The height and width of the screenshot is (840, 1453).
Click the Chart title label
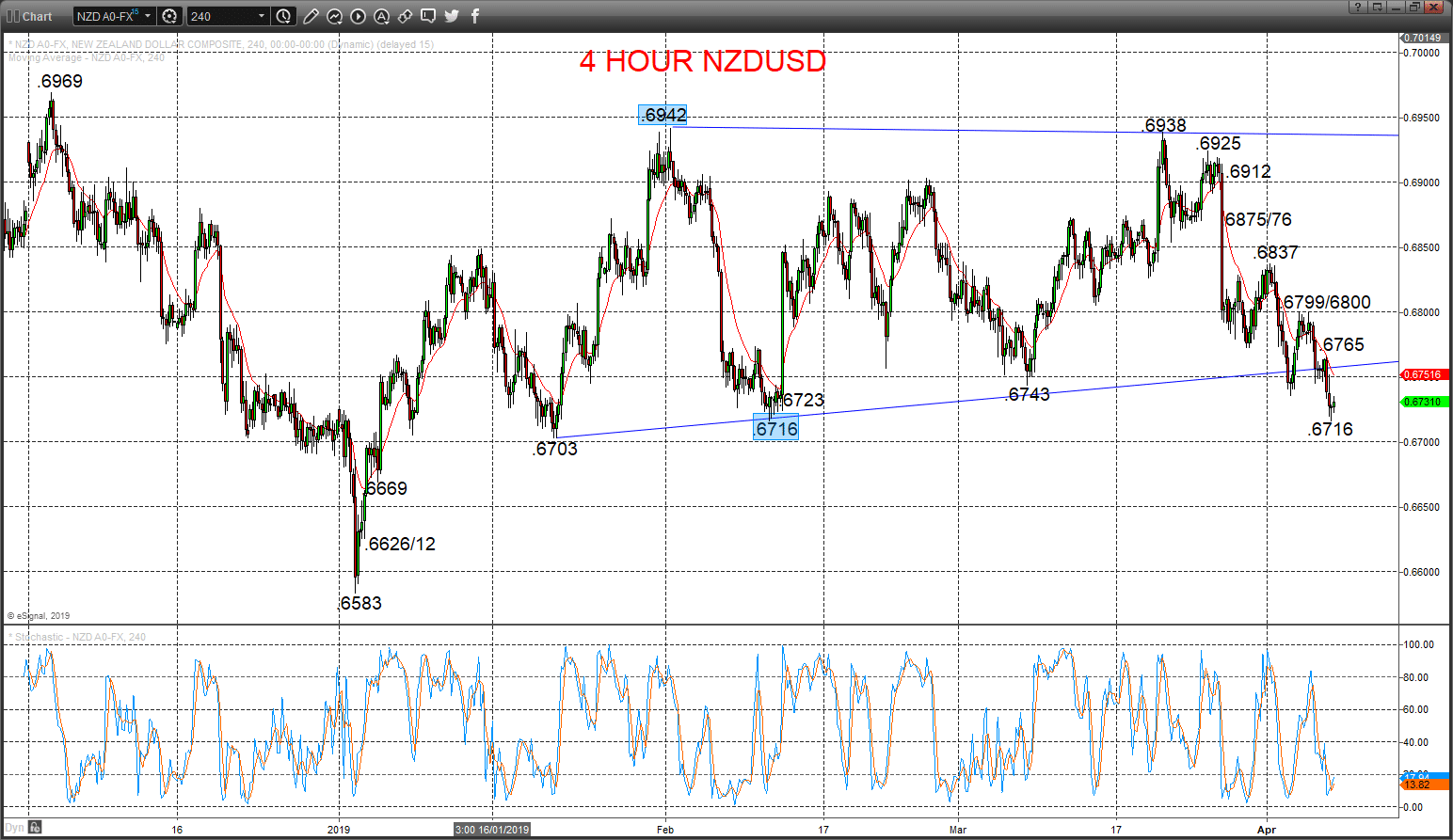point(38,16)
